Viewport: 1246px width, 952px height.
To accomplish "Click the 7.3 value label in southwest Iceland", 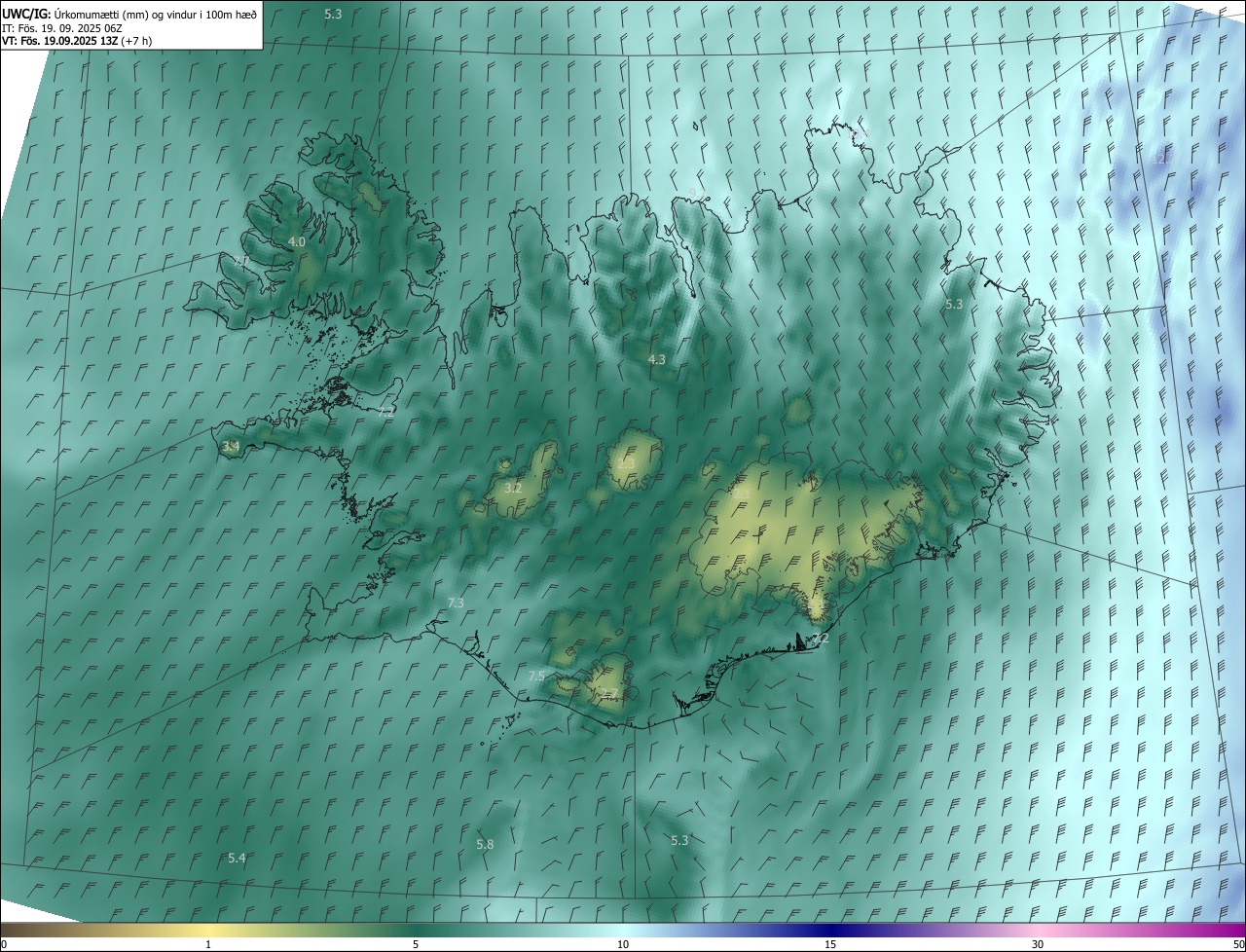I will pyautogui.click(x=455, y=604).
